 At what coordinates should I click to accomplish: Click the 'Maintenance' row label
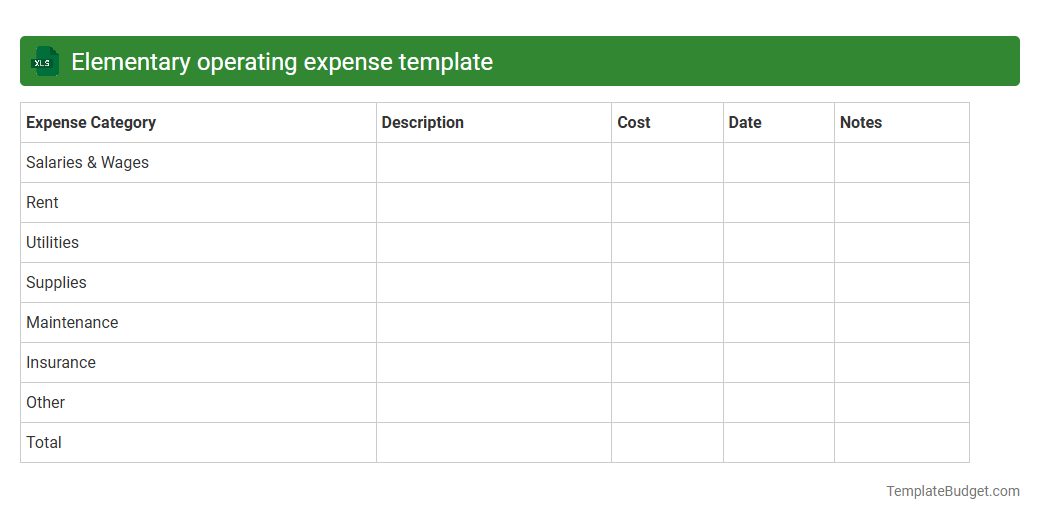pyautogui.click(x=72, y=322)
